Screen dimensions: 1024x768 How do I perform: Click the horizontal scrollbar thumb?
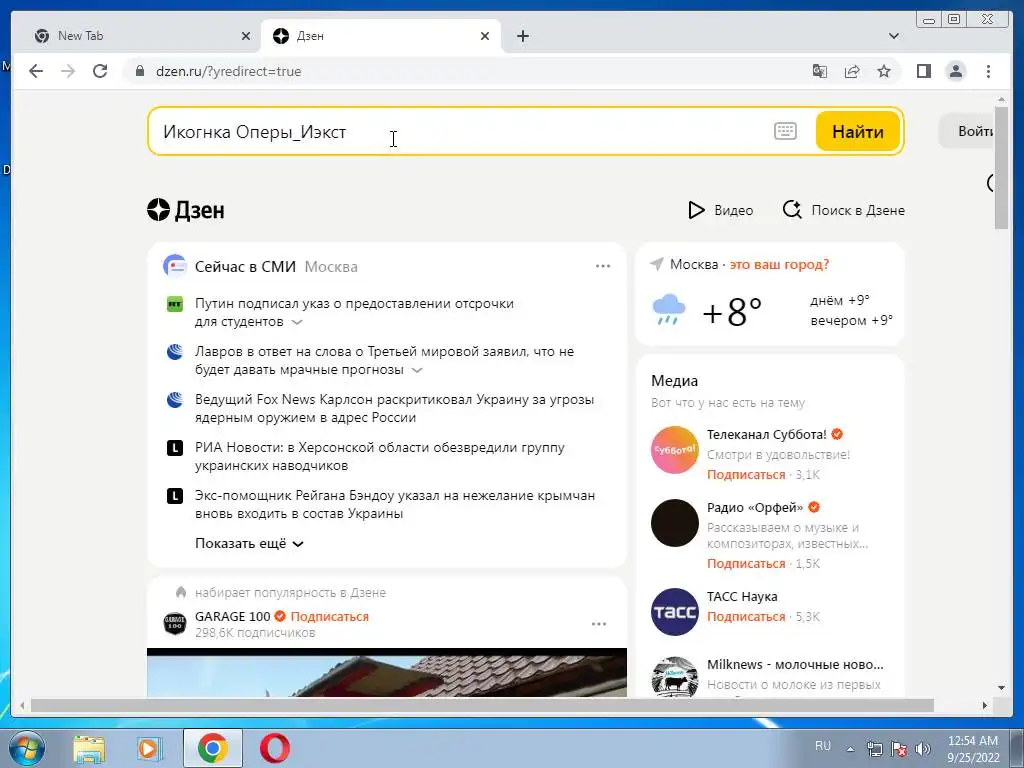(482, 705)
